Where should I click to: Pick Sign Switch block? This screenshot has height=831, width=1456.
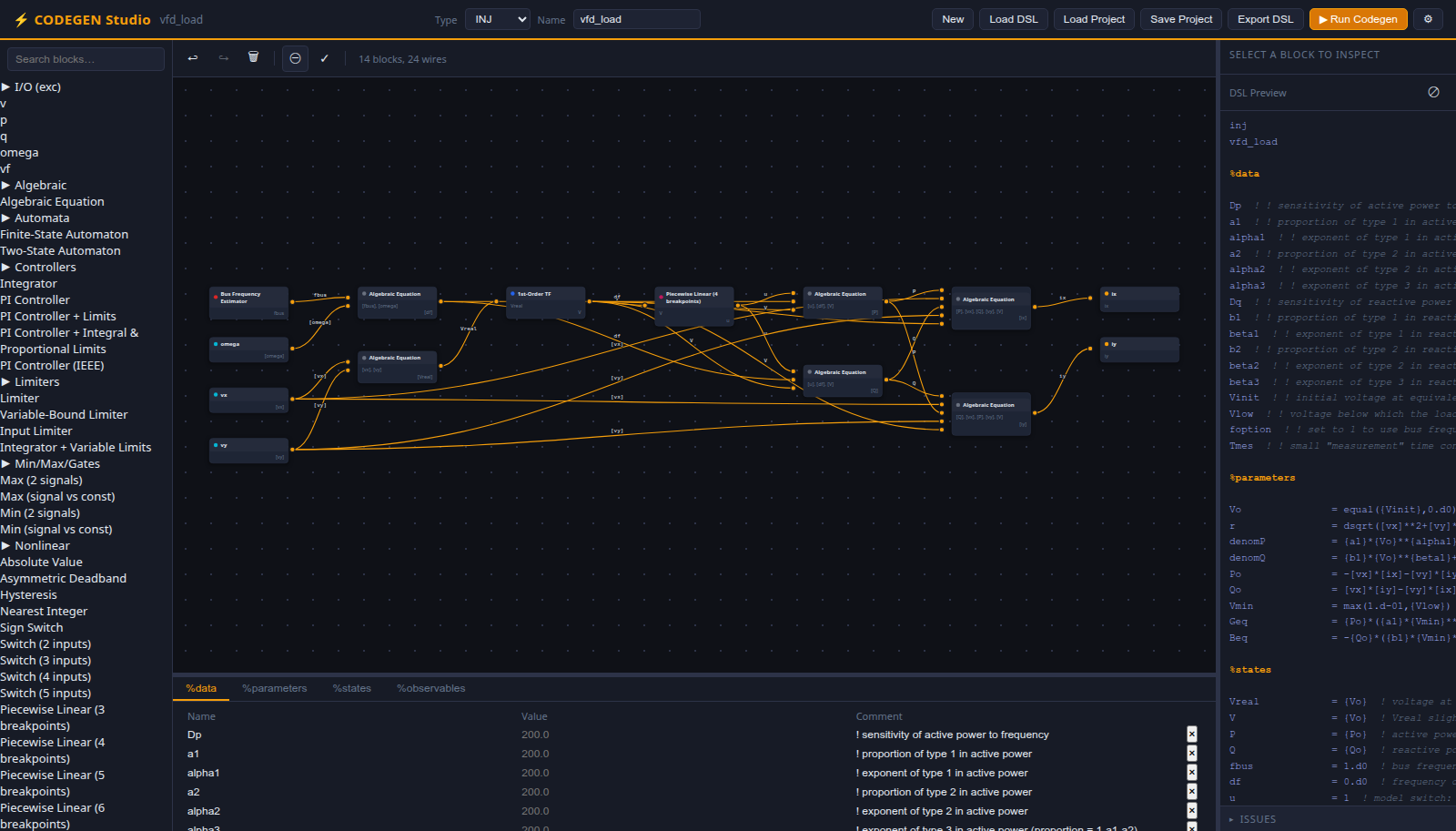(32, 627)
